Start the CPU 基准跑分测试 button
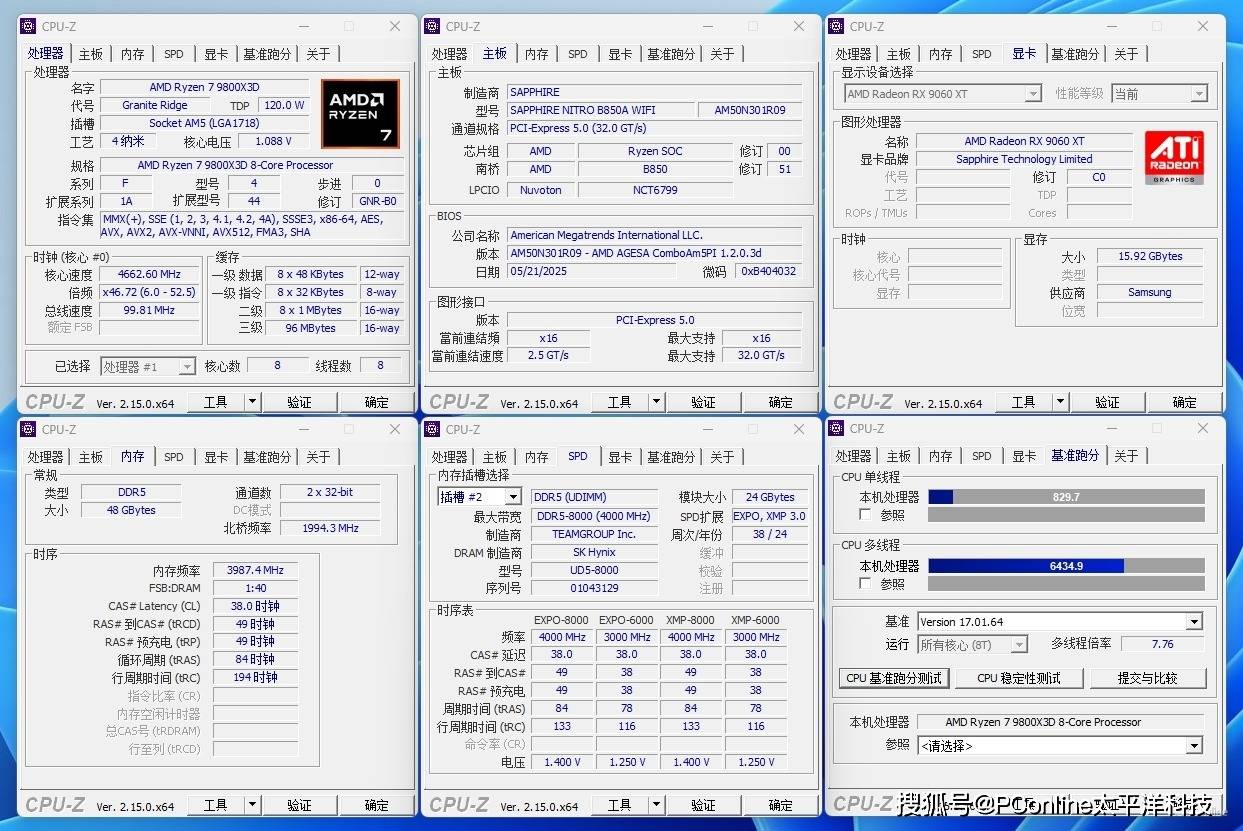Screen dimensions: 1243x831 (x=893, y=678)
